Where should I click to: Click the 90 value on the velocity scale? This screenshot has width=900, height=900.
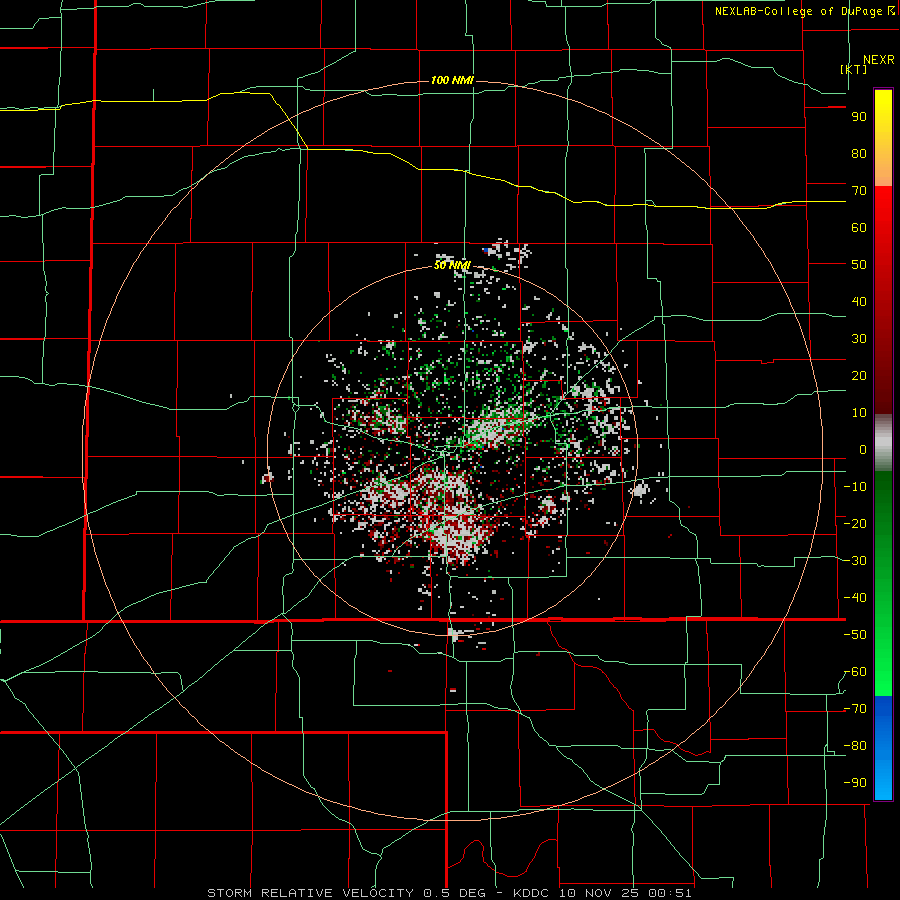tap(859, 117)
